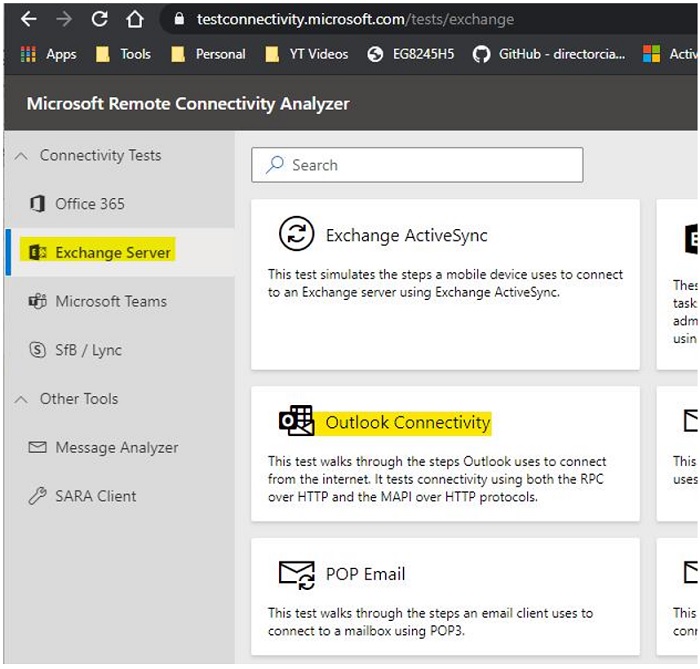Open the browser home page icon
Screen dimensions: 700x669
[x=134, y=19]
